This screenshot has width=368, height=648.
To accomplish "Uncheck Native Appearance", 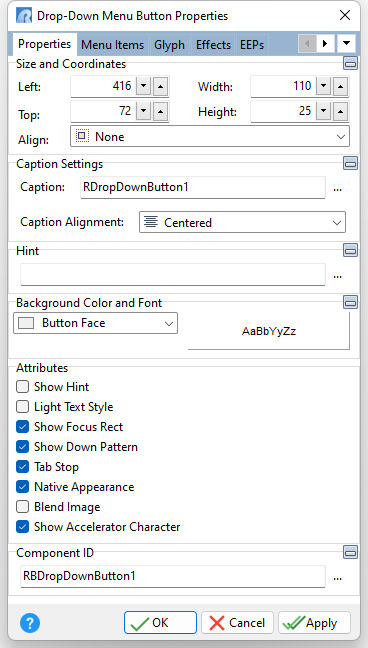I will click(22, 487).
